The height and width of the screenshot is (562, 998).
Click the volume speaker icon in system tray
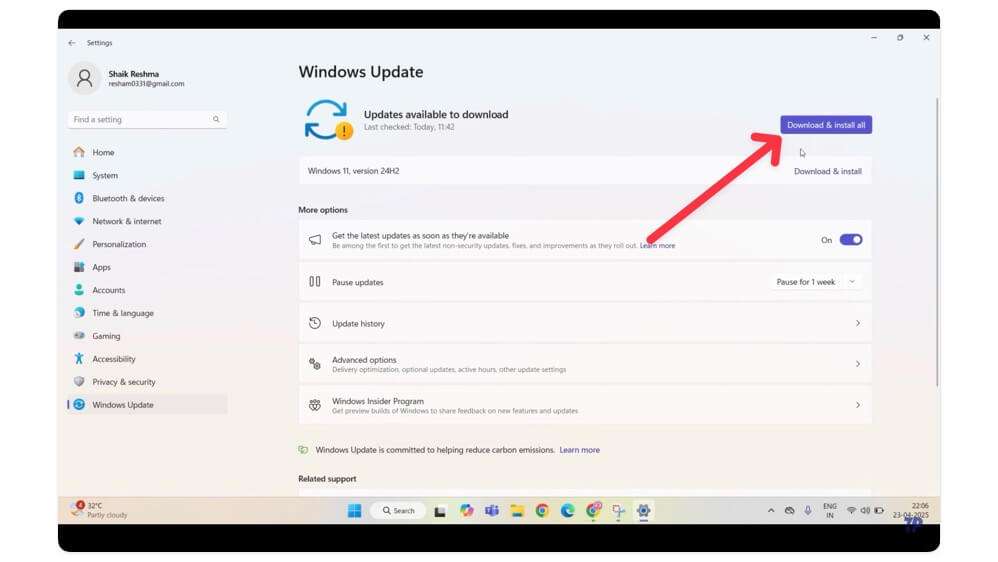[x=865, y=510]
